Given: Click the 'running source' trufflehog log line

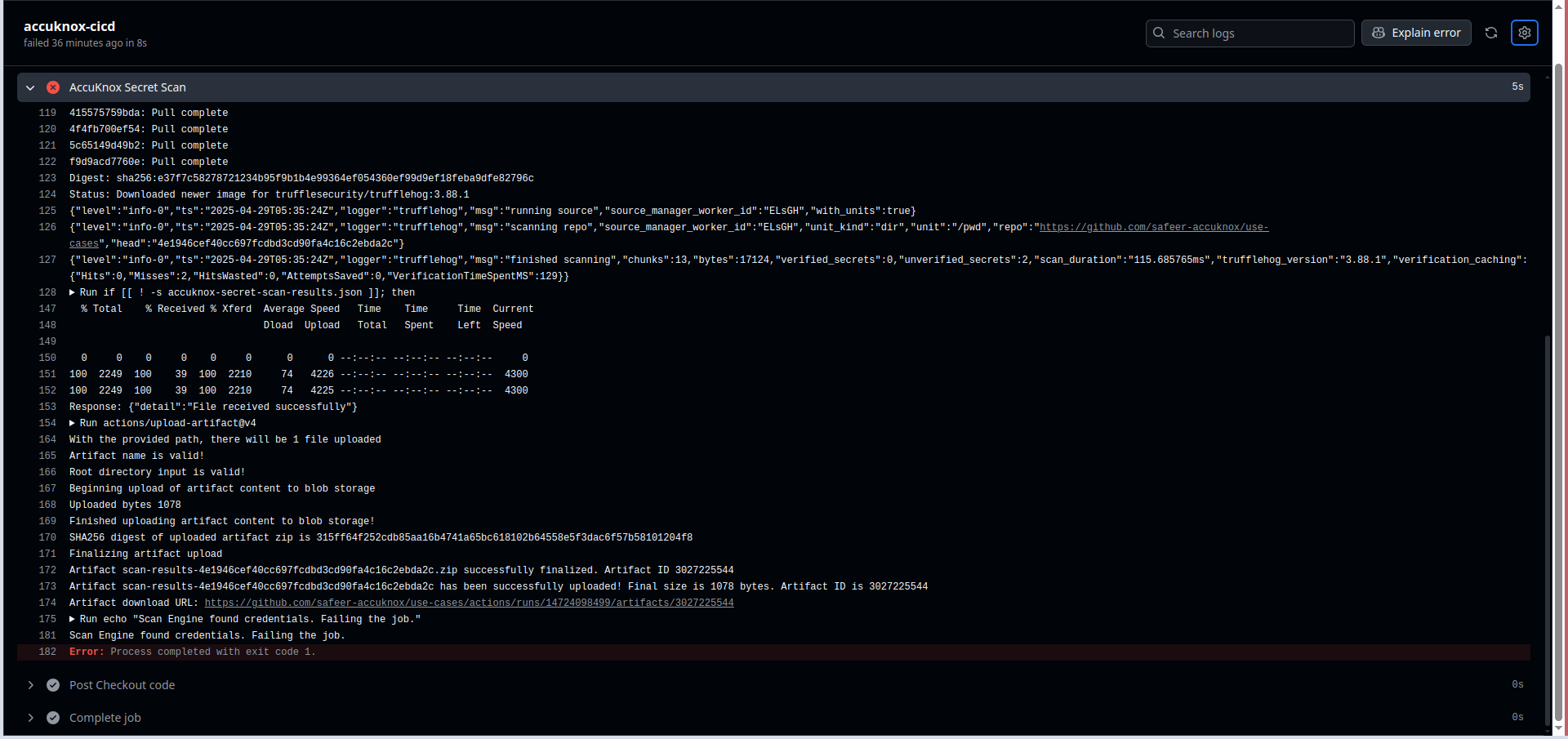Looking at the screenshot, I should click(492, 211).
